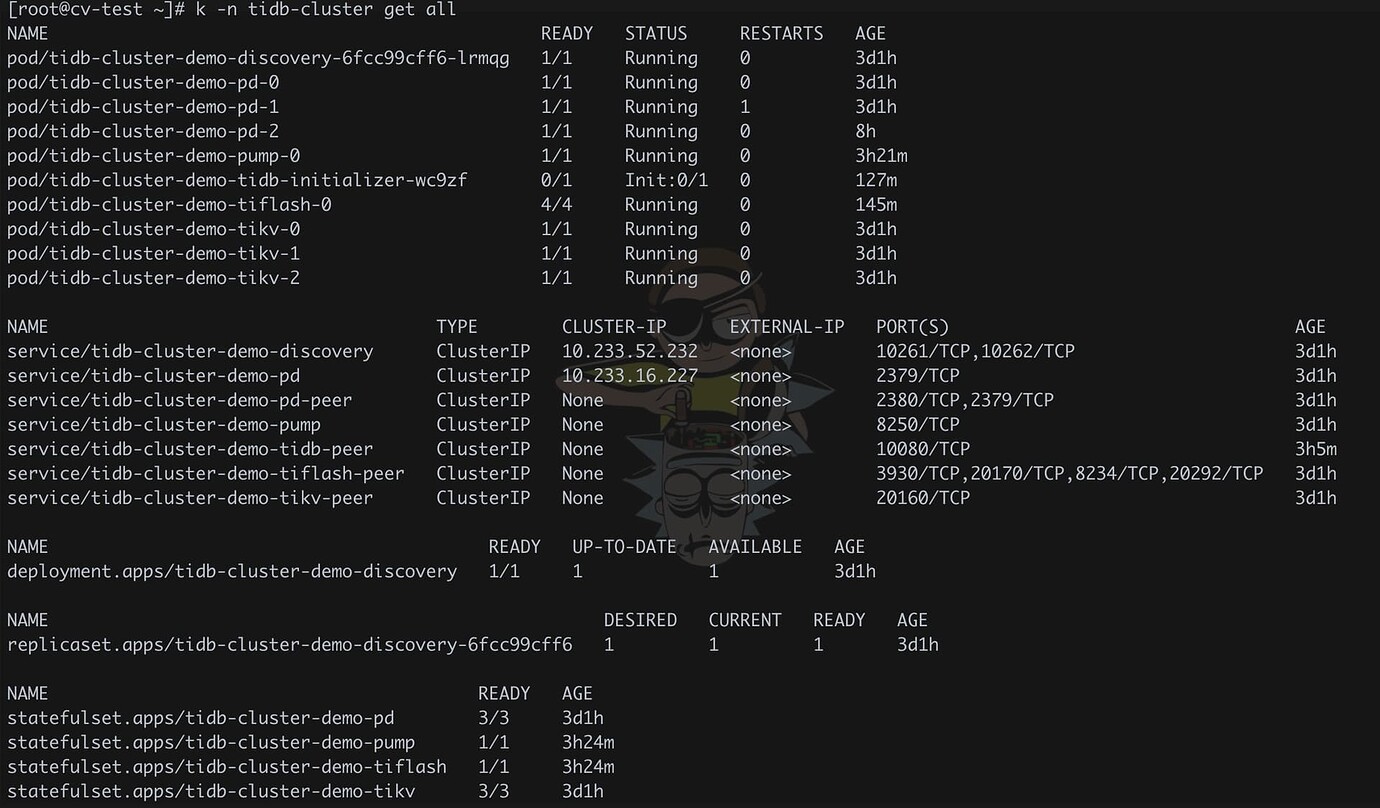Click the UP-TO-DATE column header
This screenshot has height=808, width=1380.
point(624,547)
